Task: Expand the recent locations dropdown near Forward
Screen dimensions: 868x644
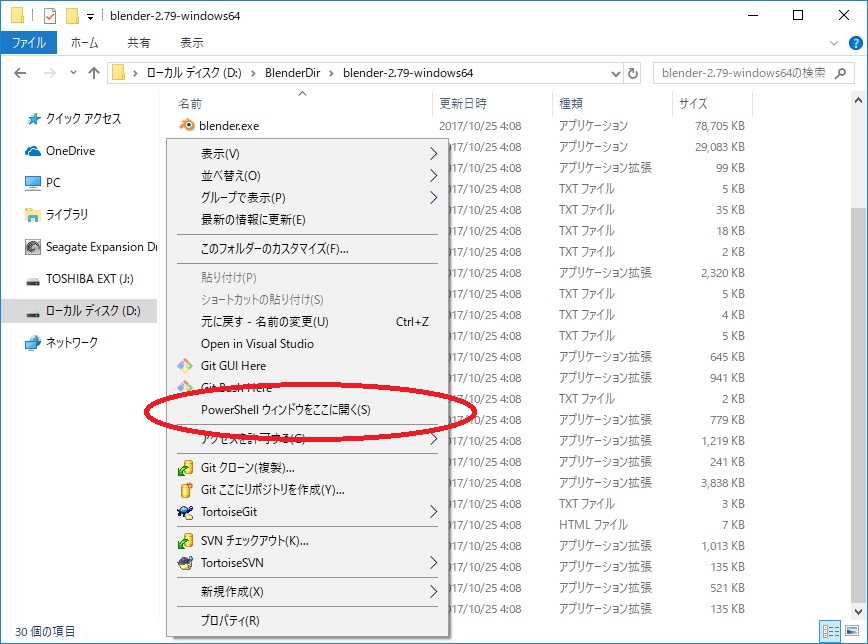Action: point(73,73)
